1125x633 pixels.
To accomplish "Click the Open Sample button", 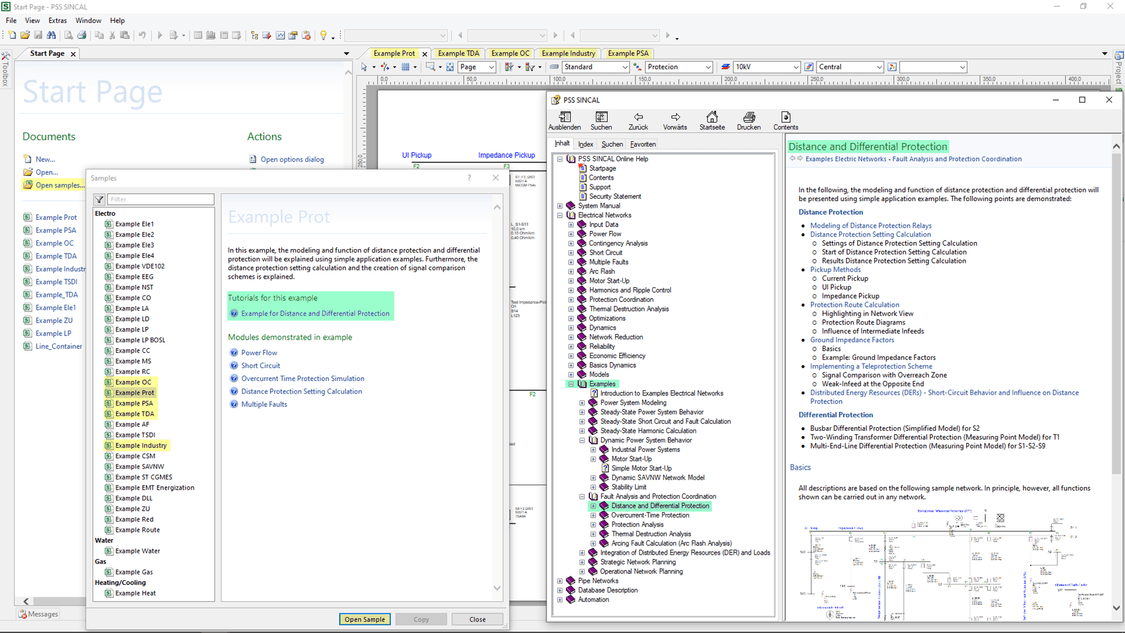I will [364, 619].
